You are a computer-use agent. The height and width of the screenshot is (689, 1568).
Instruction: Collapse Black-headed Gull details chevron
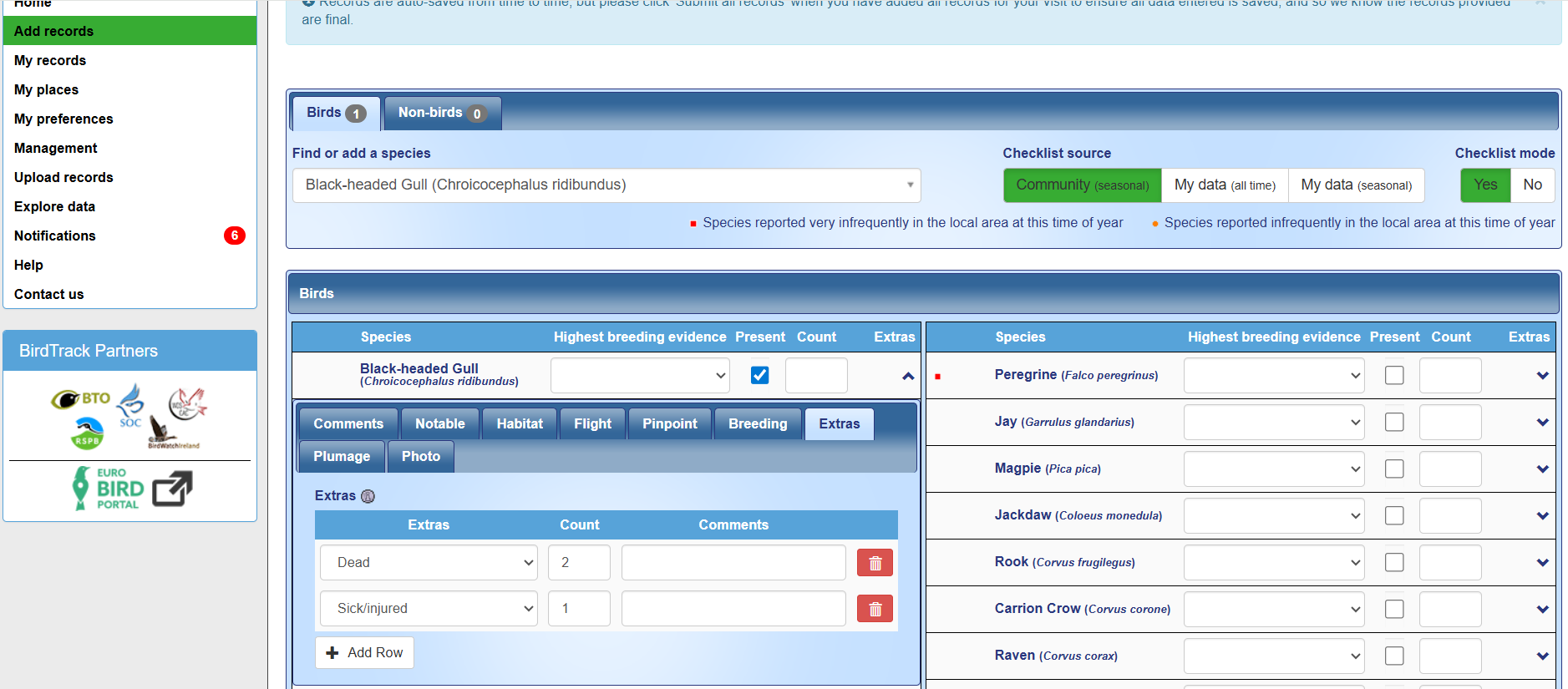(908, 377)
